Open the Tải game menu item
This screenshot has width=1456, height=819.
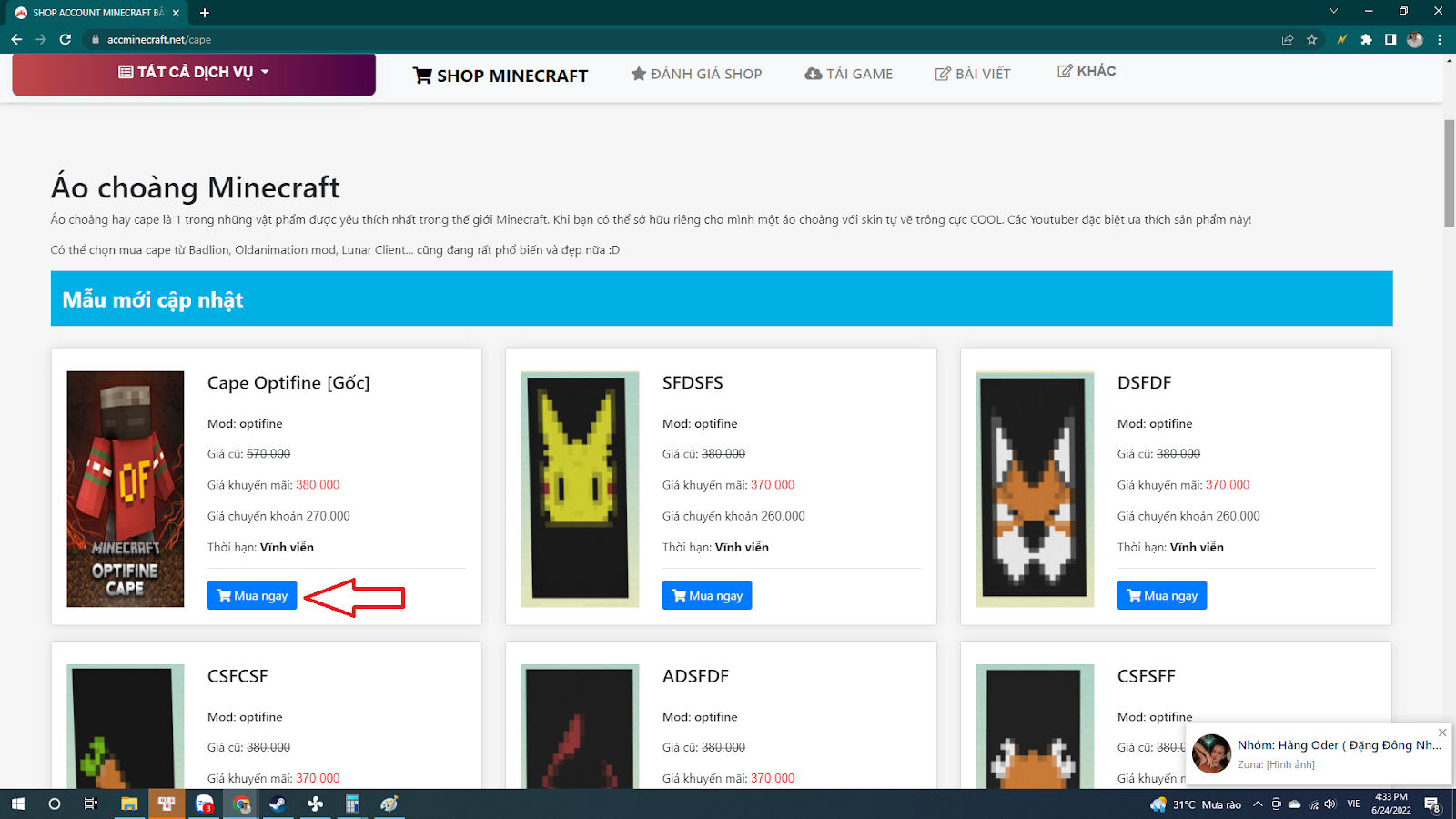(x=848, y=74)
